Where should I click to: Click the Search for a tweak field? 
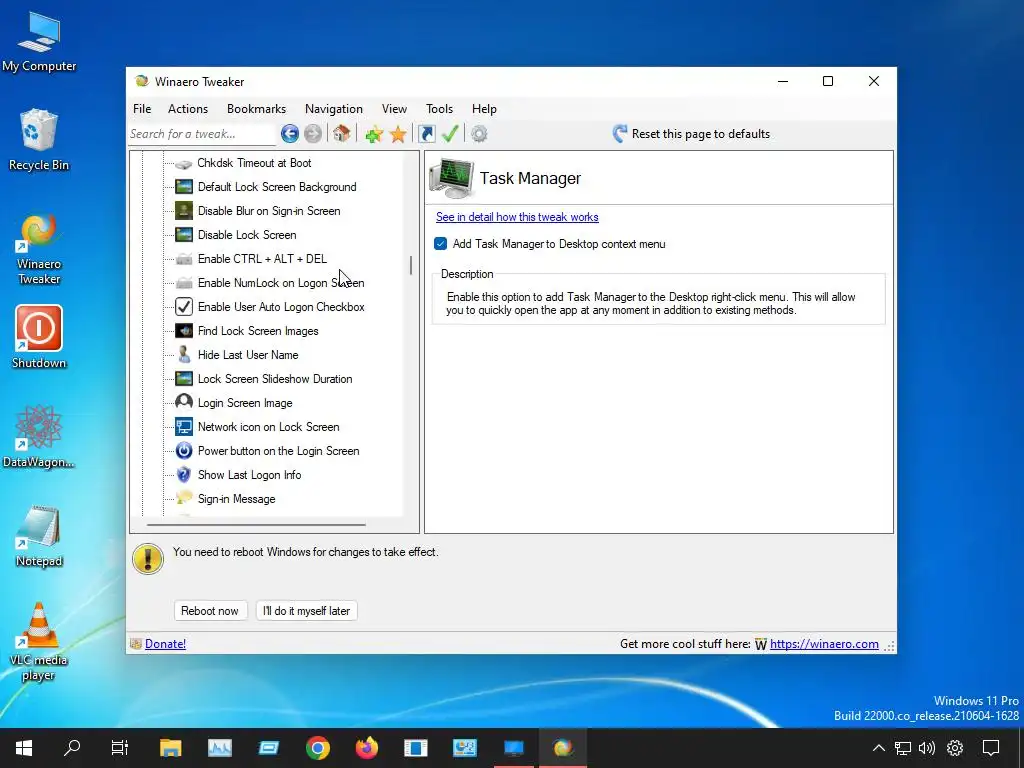coord(202,134)
